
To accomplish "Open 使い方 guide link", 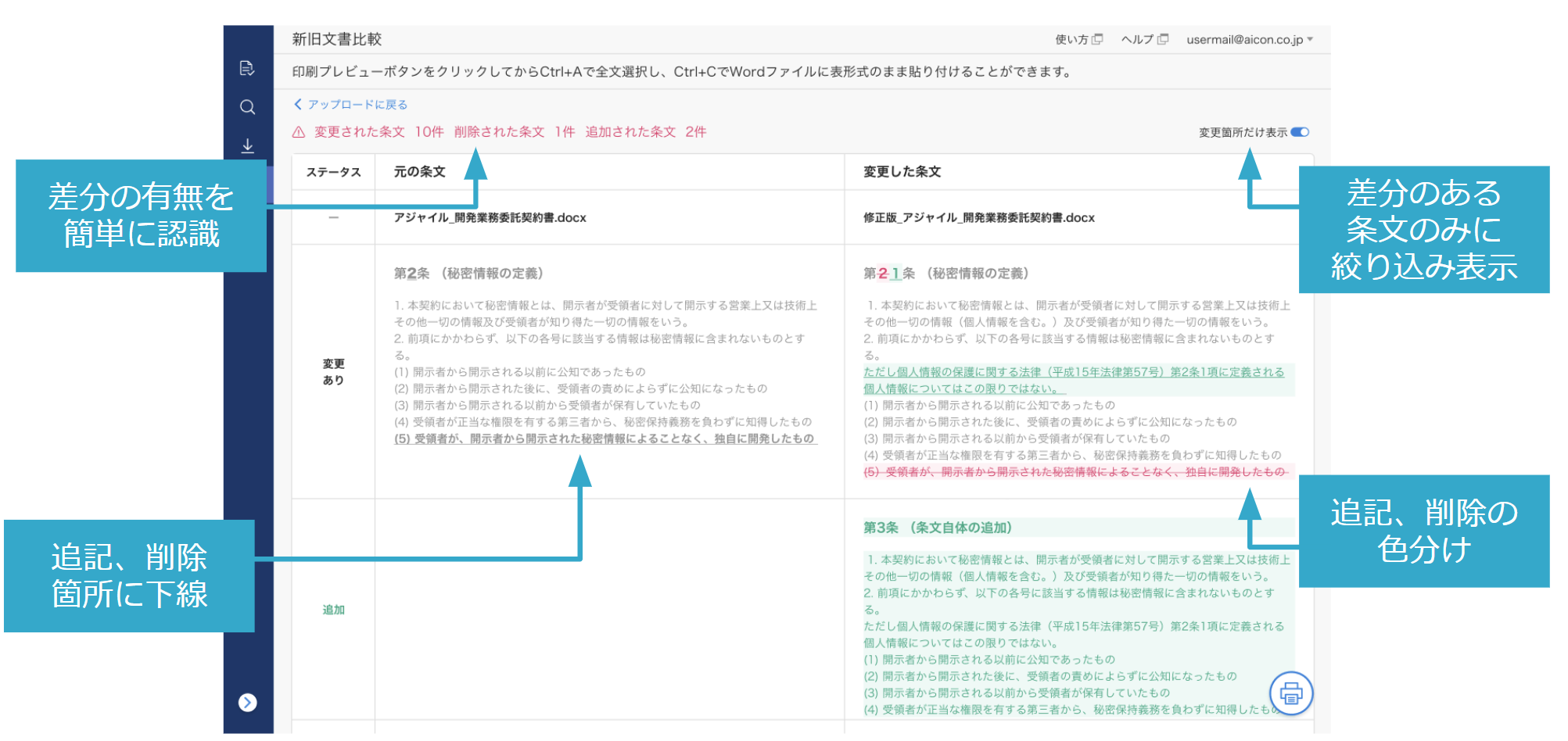I will click(x=1071, y=40).
